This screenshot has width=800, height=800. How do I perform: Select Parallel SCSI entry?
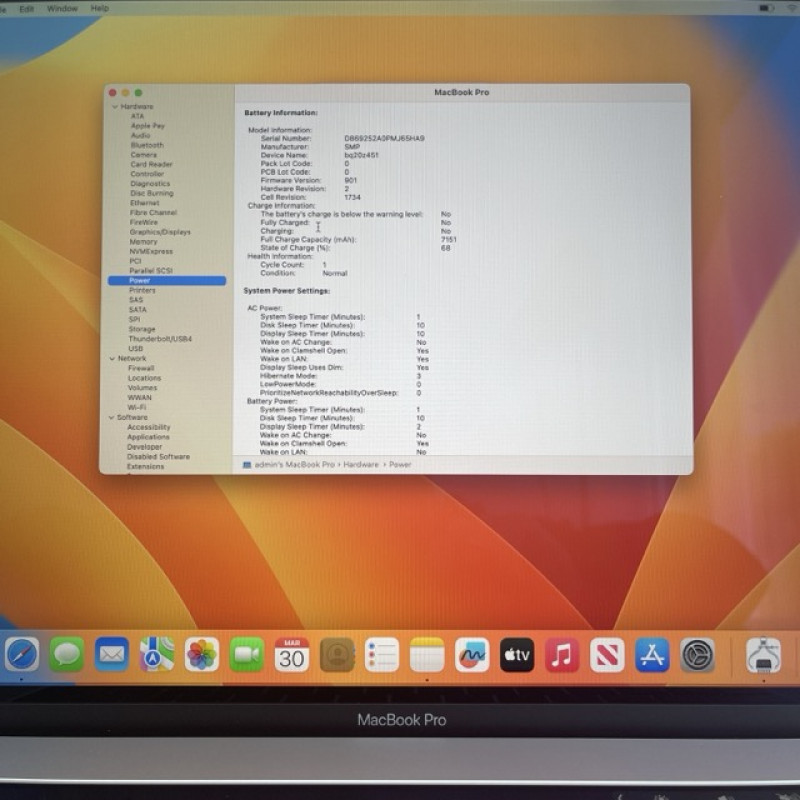[x=151, y=270]
